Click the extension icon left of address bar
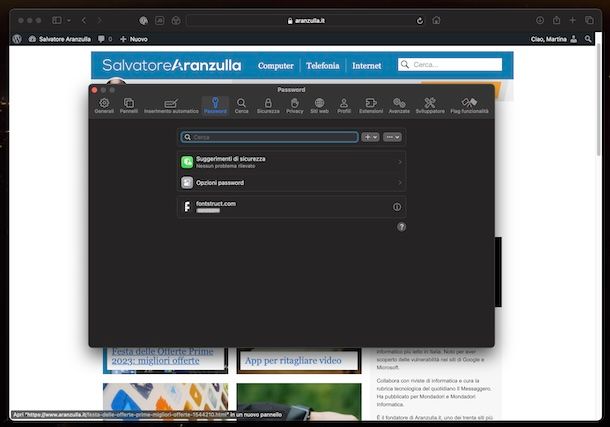 (143, 20)
